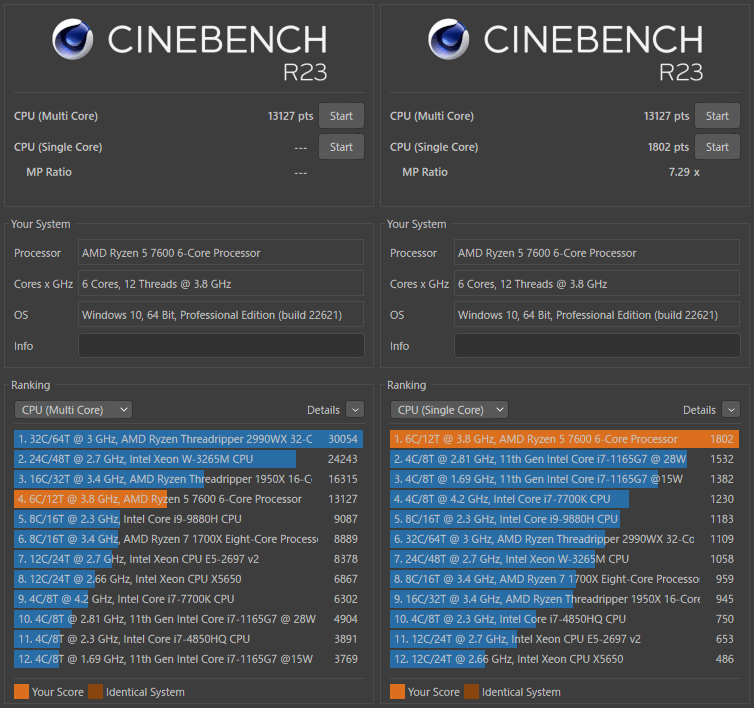
Task: Click orange Your Score swatch in left window
Action: point(22,692)
